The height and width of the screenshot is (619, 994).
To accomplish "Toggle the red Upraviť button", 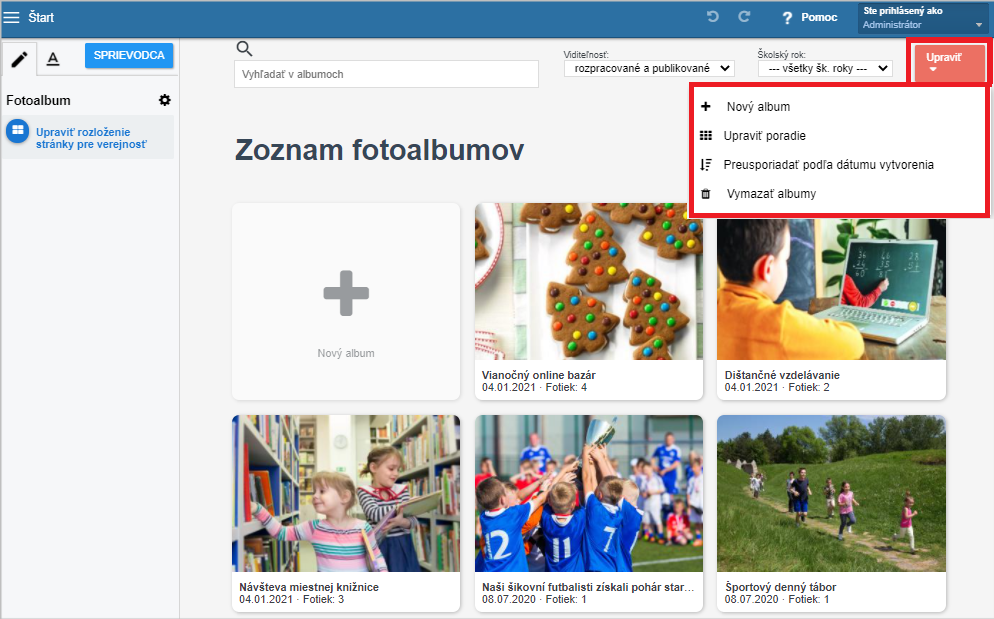I will [949, 62].
